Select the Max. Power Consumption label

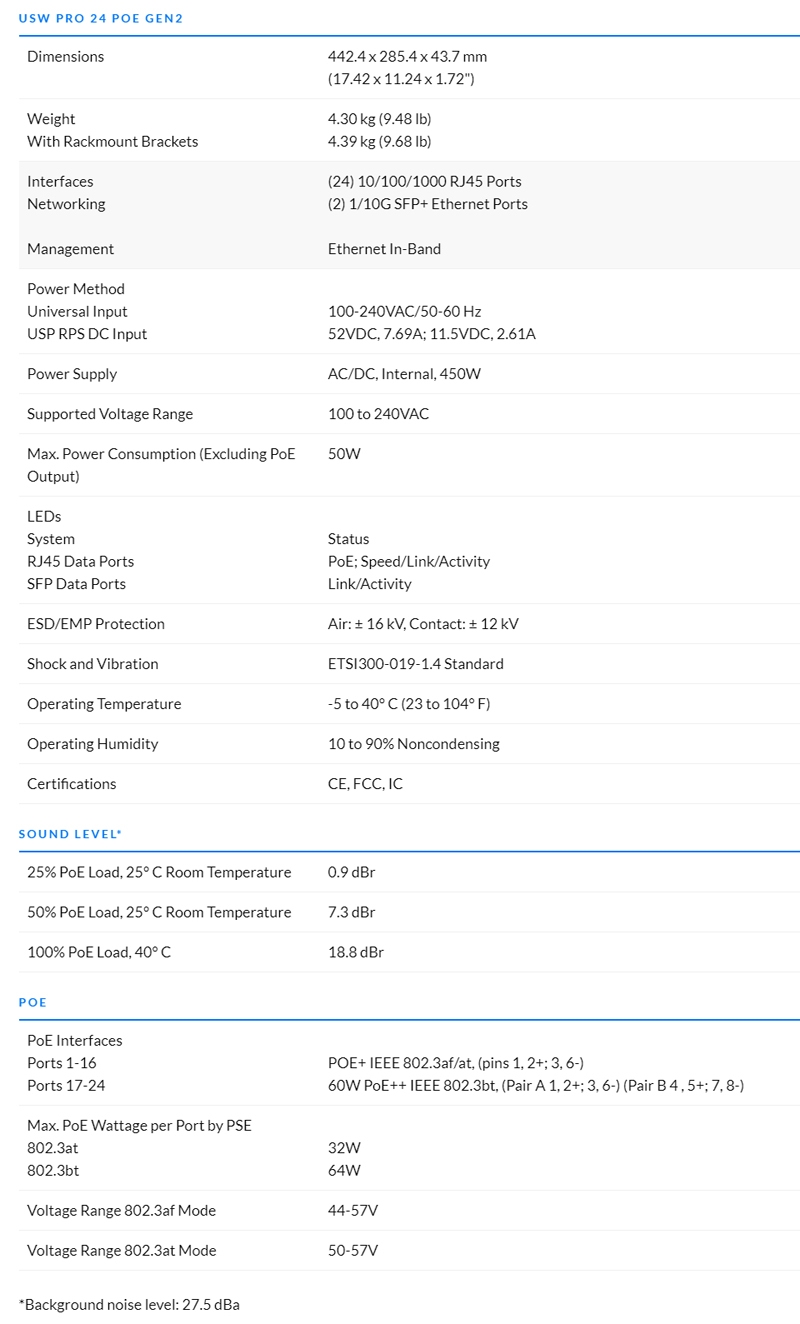point(161,465)
